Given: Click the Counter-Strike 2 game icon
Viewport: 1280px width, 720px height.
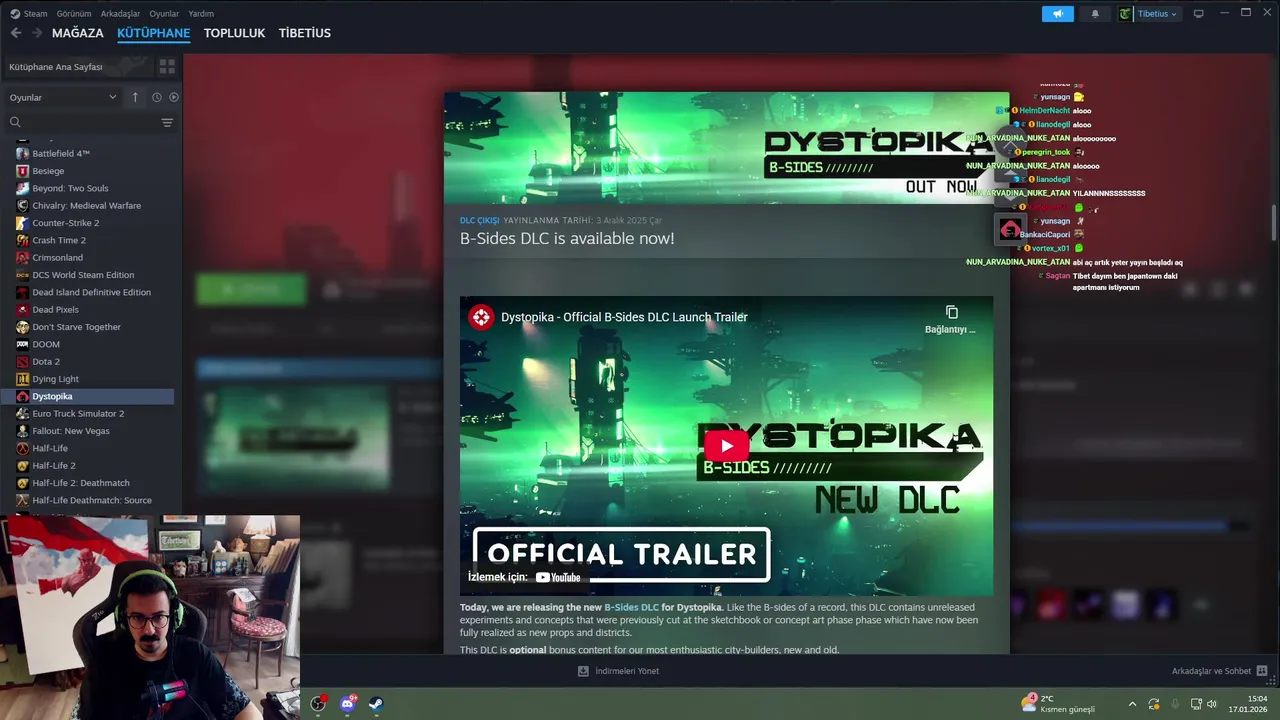Looking at the screenshot, I should 23,223.
